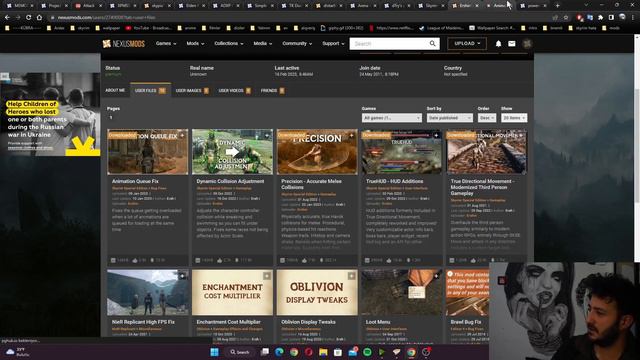Open the Oblivion Display Tweaks thumbnail
Screen dimensions: 640x360
point(317,292)
